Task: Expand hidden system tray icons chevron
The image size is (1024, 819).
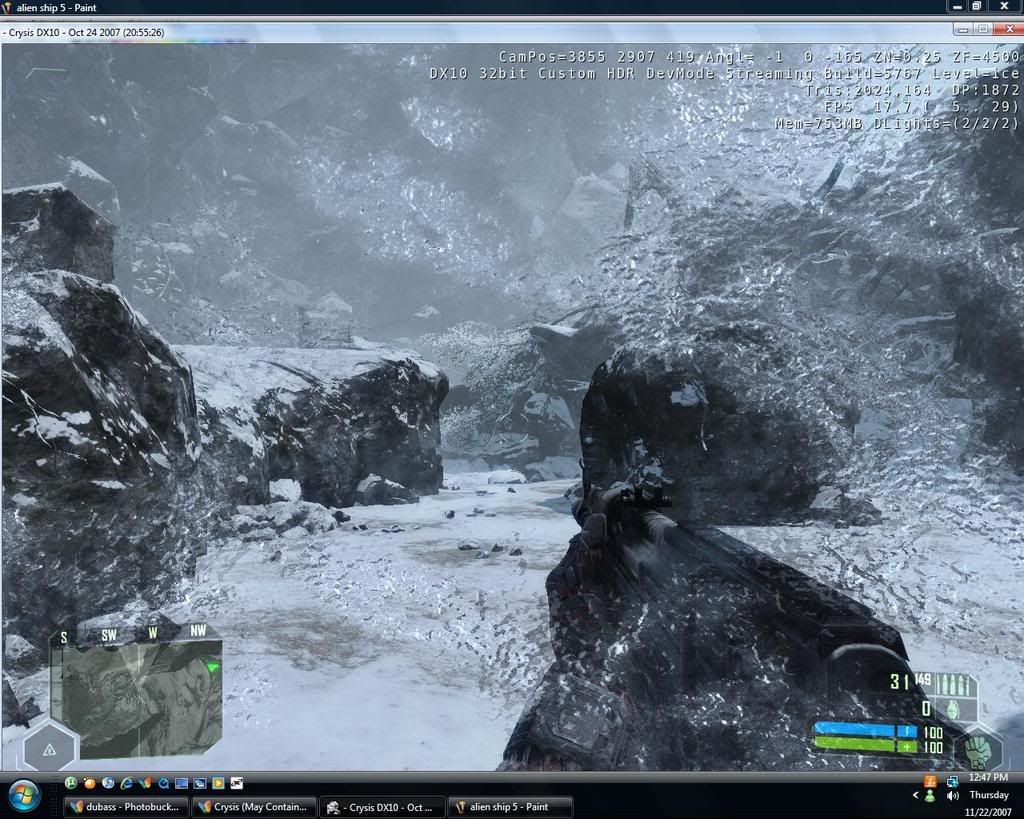Action: [x=915, y=796]
